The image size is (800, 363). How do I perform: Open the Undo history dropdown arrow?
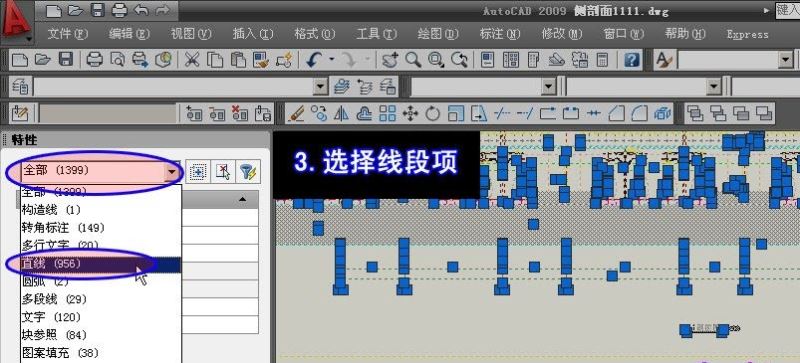tap(332, 60)
